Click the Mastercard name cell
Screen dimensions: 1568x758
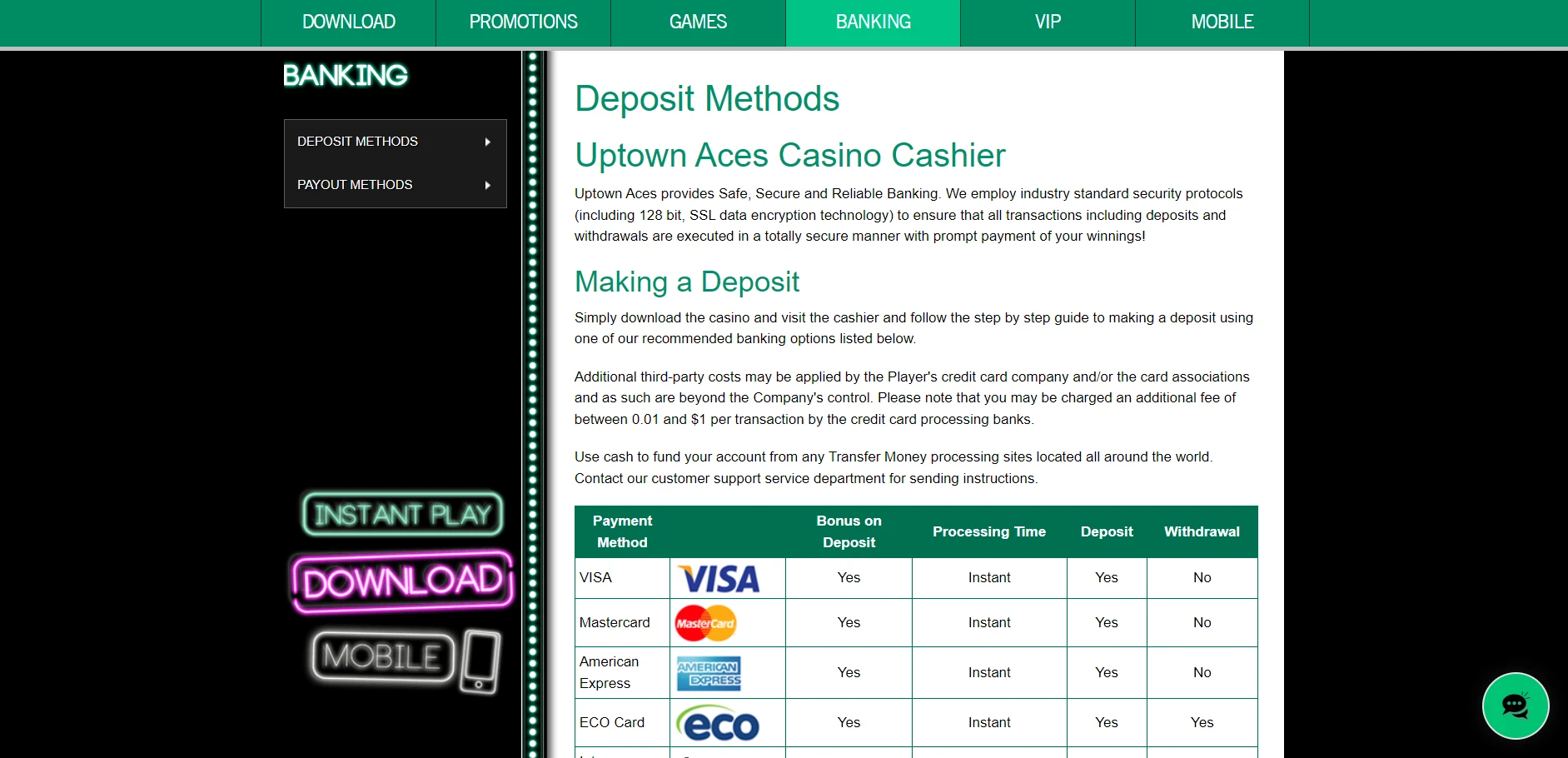[622, 623]
